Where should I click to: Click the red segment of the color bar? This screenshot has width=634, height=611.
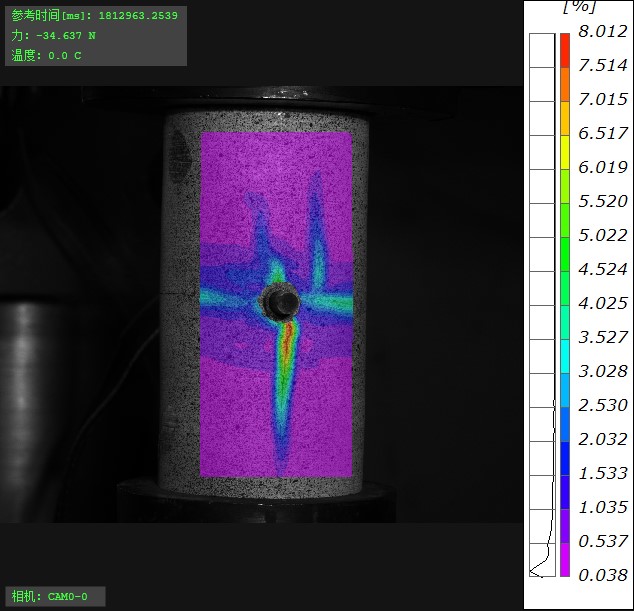(565, 48)
